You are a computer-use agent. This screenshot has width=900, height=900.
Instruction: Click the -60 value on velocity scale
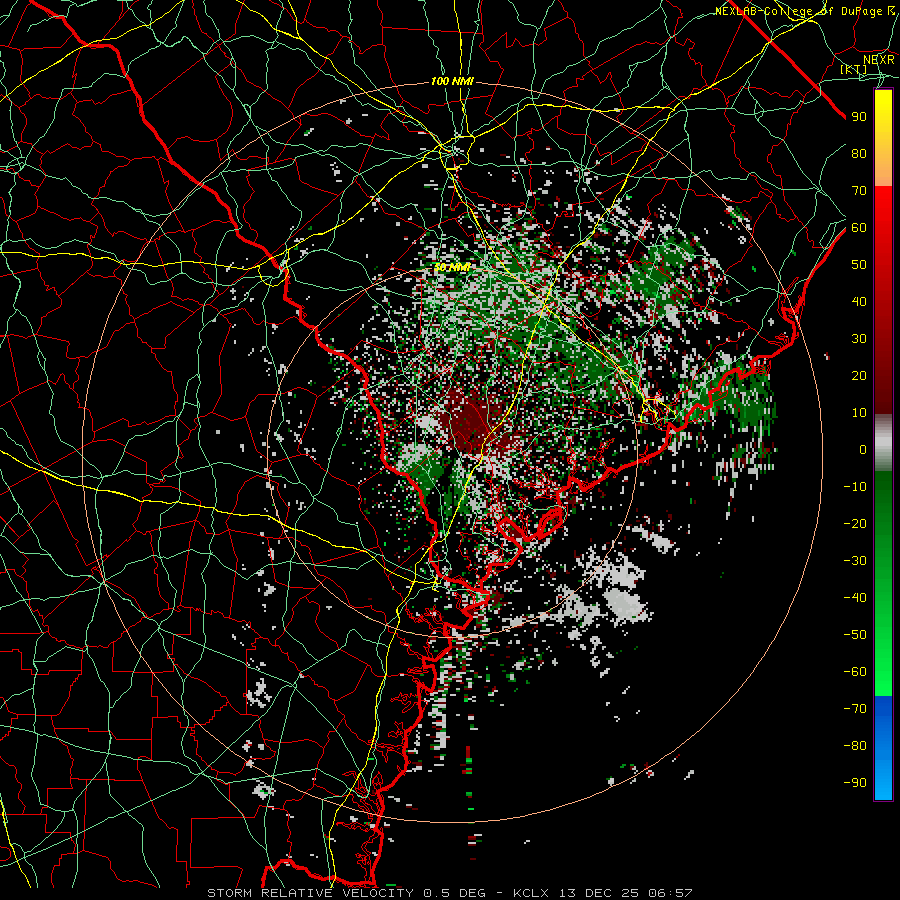tap(855, 672)
